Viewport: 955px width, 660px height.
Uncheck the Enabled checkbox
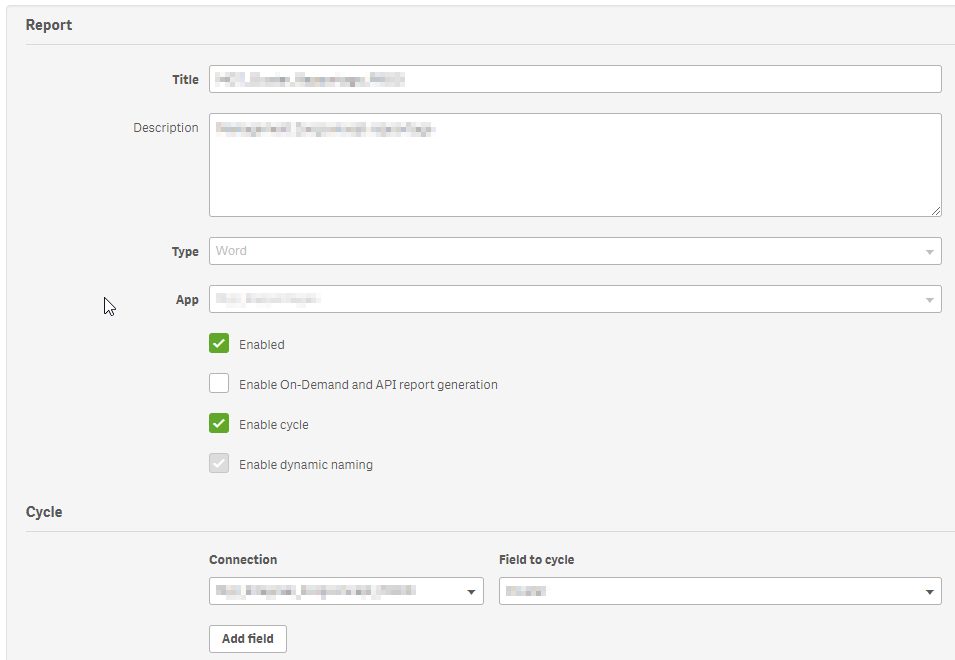219,344
